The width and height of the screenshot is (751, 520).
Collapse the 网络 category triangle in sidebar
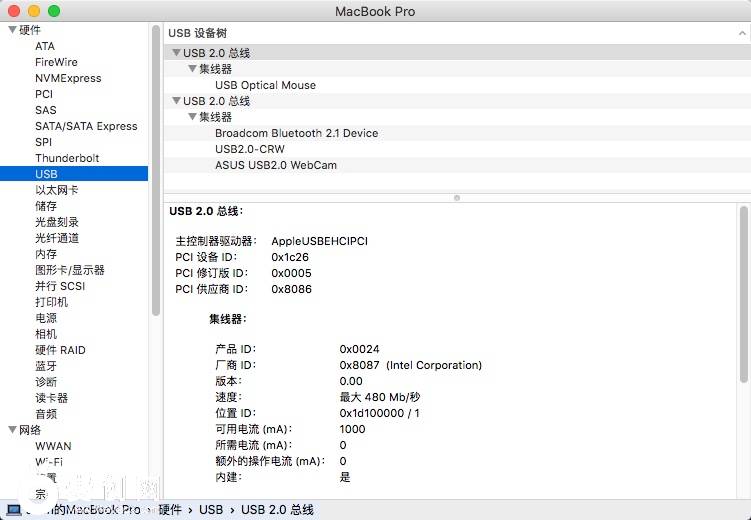tap(12, 430)
